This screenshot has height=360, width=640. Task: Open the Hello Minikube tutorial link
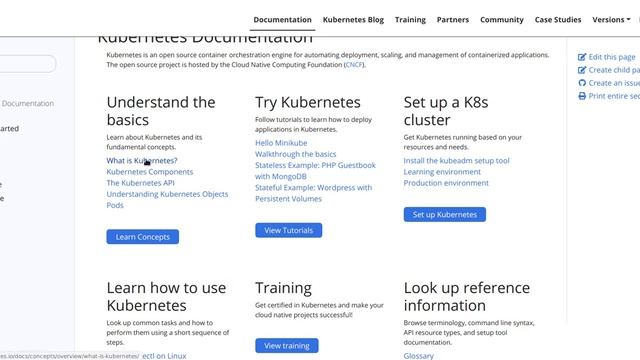pos(281,143)
